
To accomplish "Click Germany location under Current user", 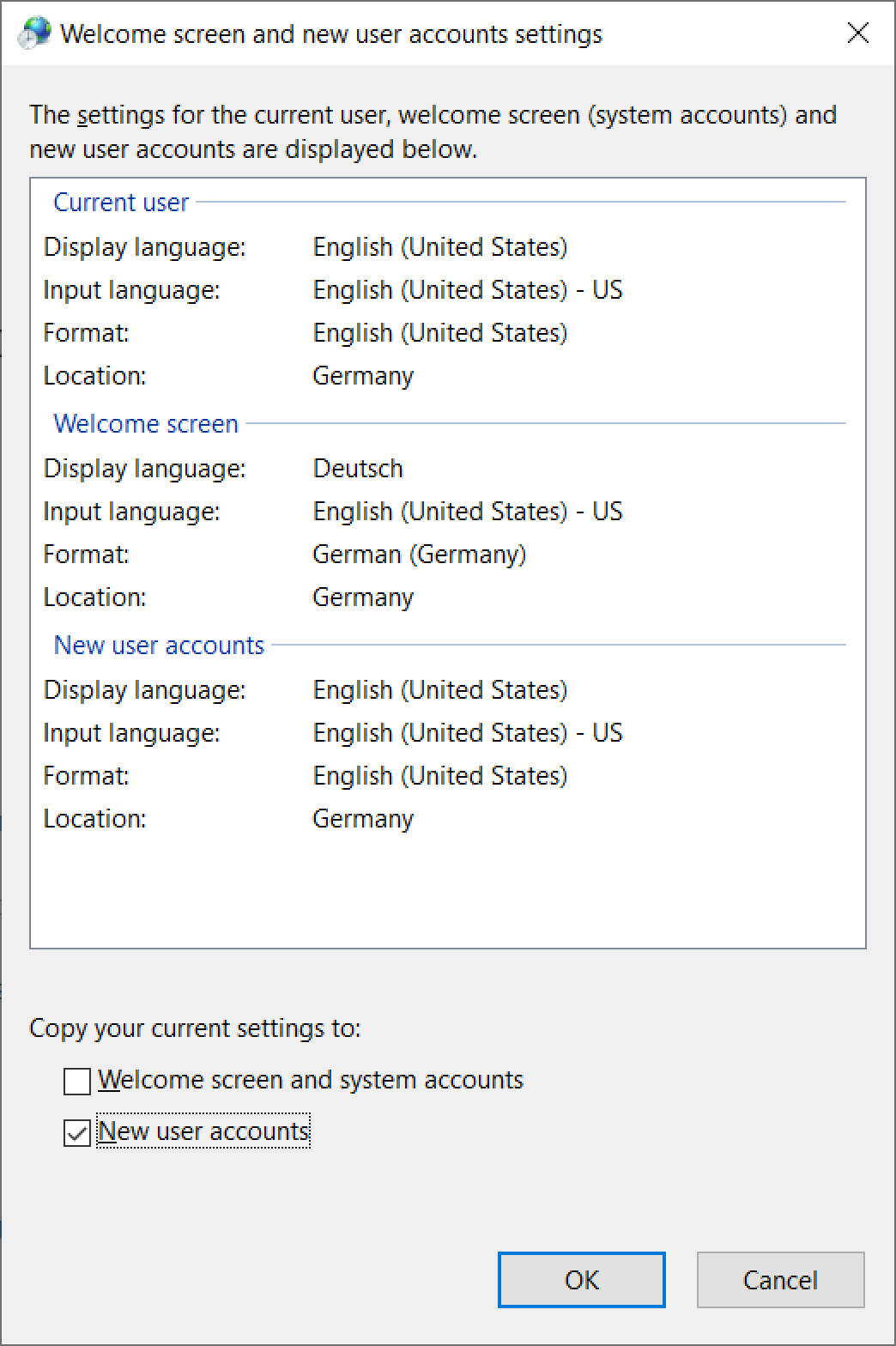I will (363, 376).
